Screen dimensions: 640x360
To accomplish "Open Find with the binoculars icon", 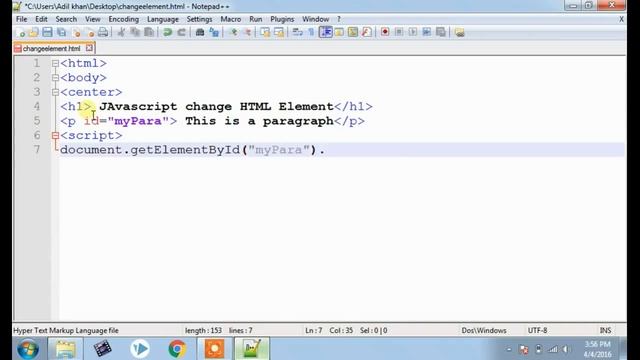I will point(200,32).
